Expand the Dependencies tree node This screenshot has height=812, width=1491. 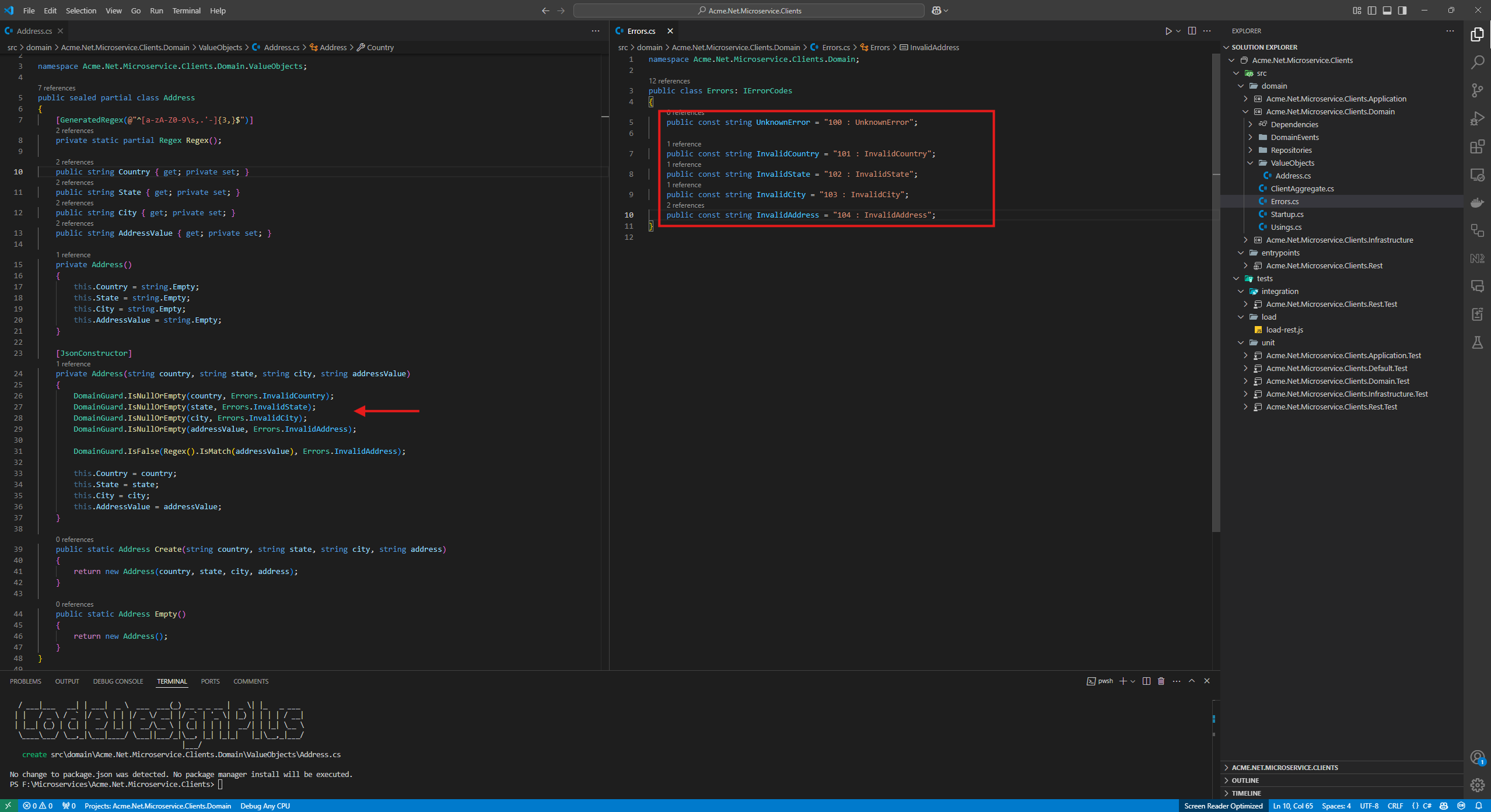pyautogui.click(x=1250, y=124)
